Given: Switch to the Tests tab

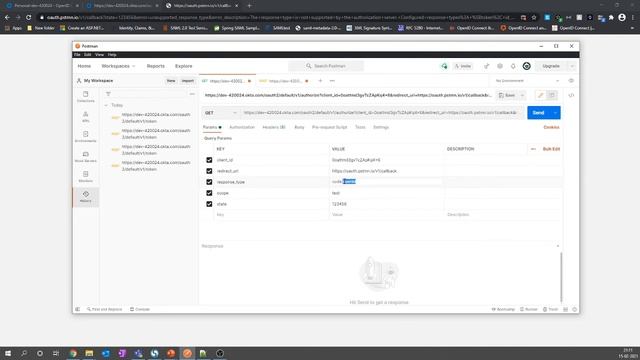Looking at the screenshot, I should tap(360, 127).
